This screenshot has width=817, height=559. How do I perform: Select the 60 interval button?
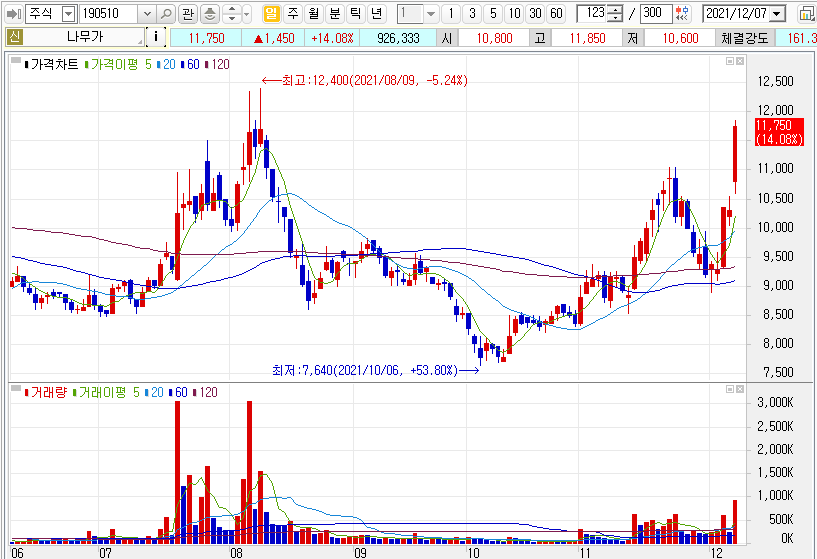click(556, 14)
